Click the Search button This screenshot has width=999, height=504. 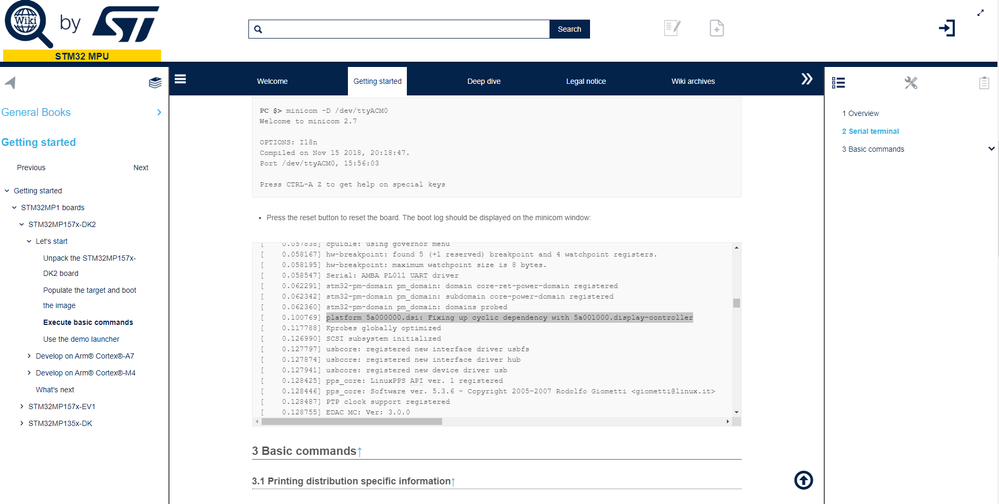pyautogui.click(x=570, y=29)
